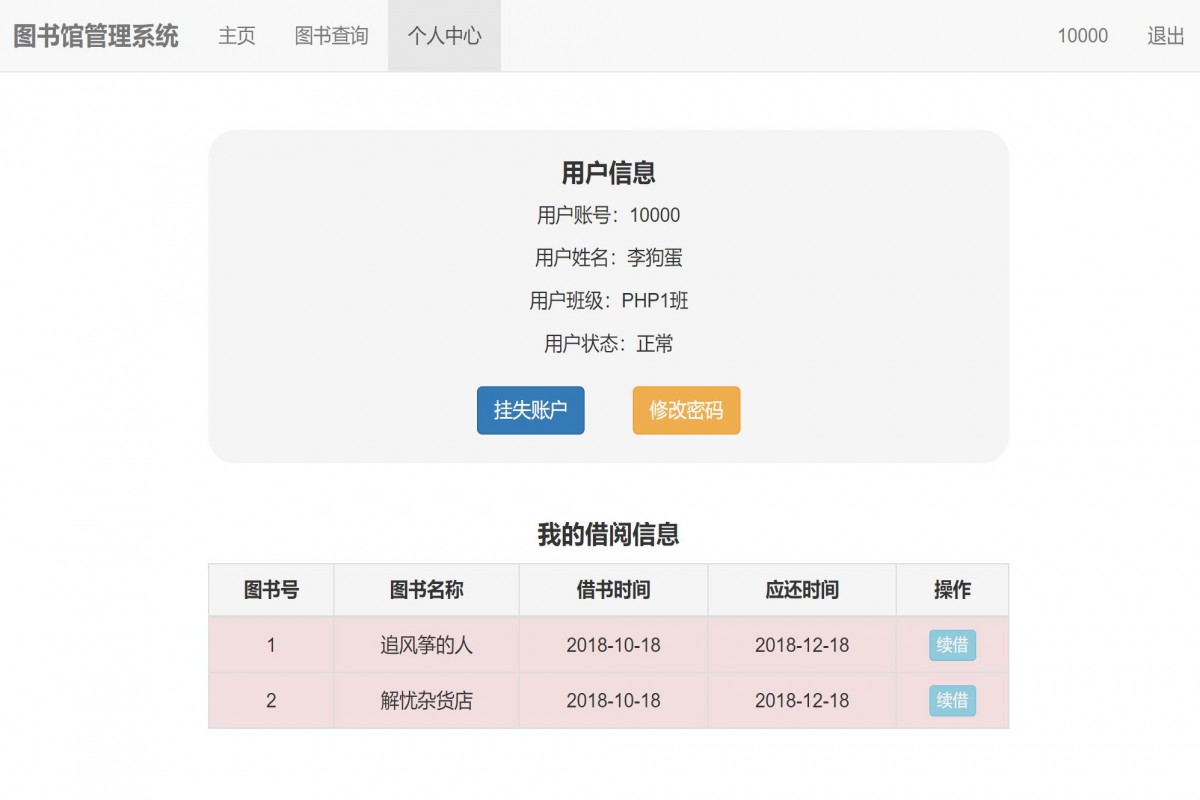1200x800 pixels.
Task: Click 退出 to log out
Action: coord(1164,35)
